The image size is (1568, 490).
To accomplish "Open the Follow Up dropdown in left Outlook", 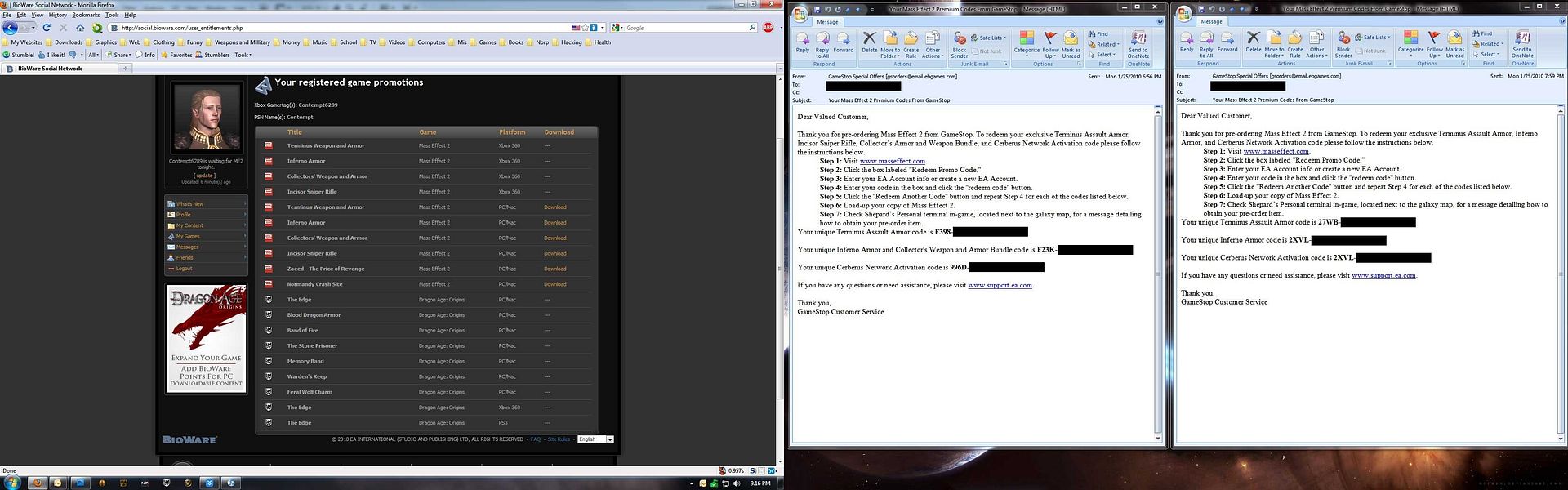I will click(1050, 44).
